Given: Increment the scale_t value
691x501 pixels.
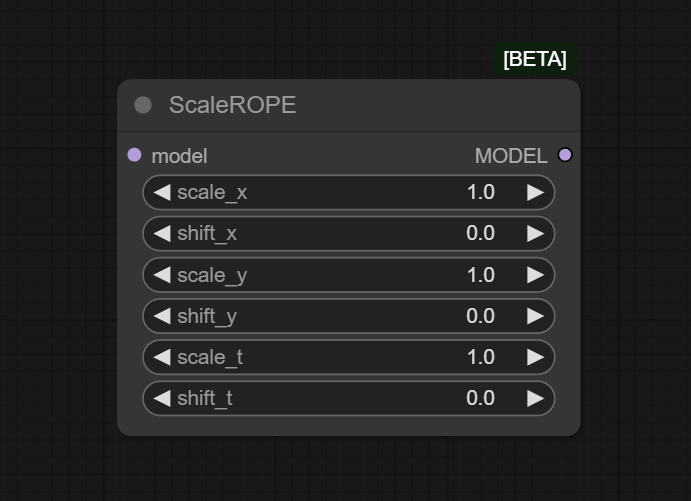Looking at the screenshot, I should pos(535,357).
